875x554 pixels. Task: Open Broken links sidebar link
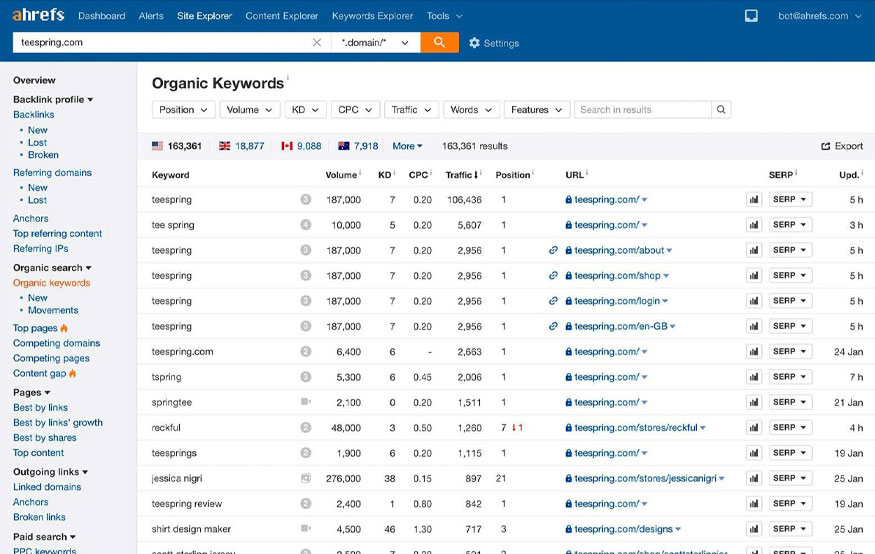tap(39, 517)
